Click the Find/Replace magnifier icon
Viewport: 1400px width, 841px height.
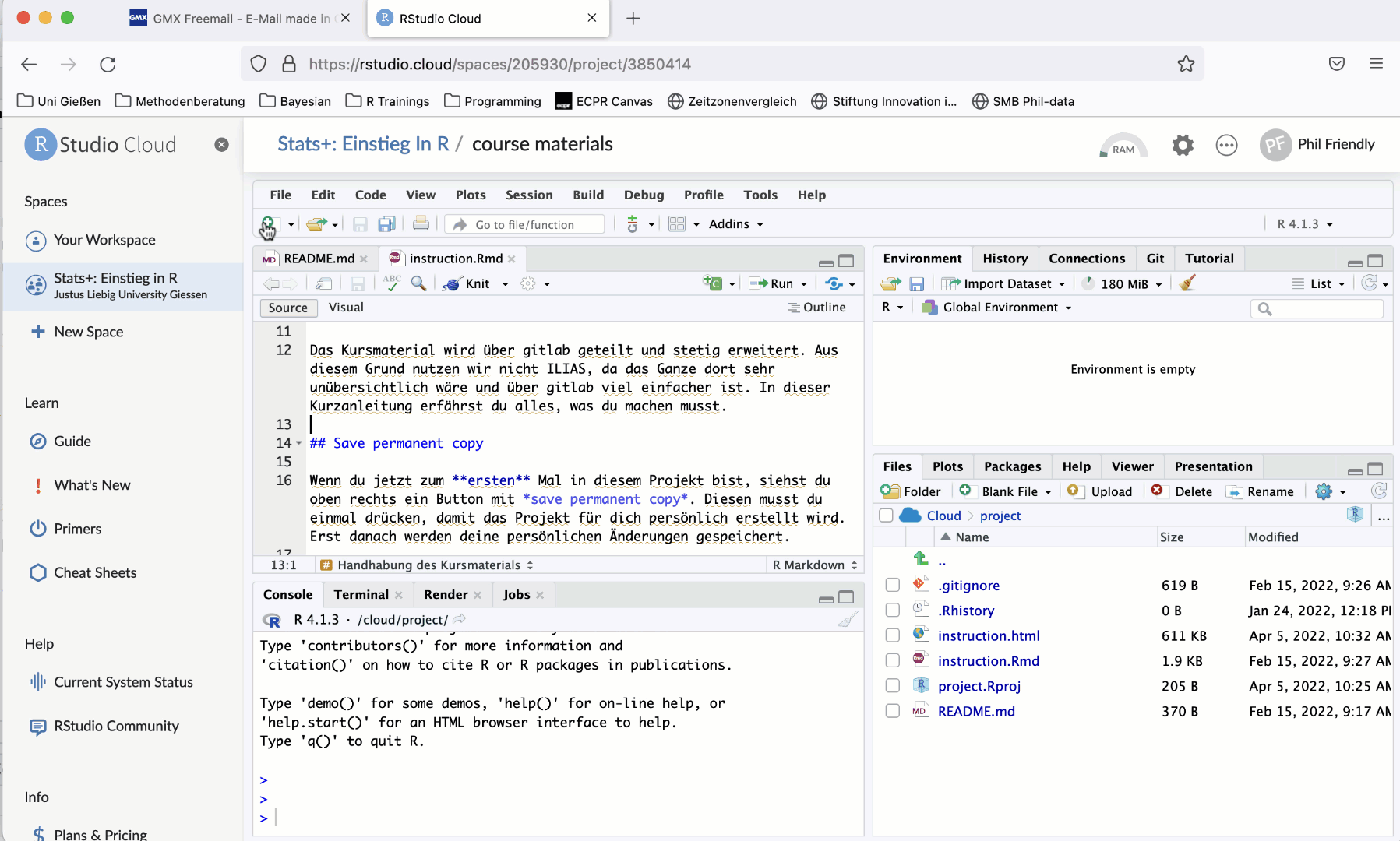[x=419, y=283]
